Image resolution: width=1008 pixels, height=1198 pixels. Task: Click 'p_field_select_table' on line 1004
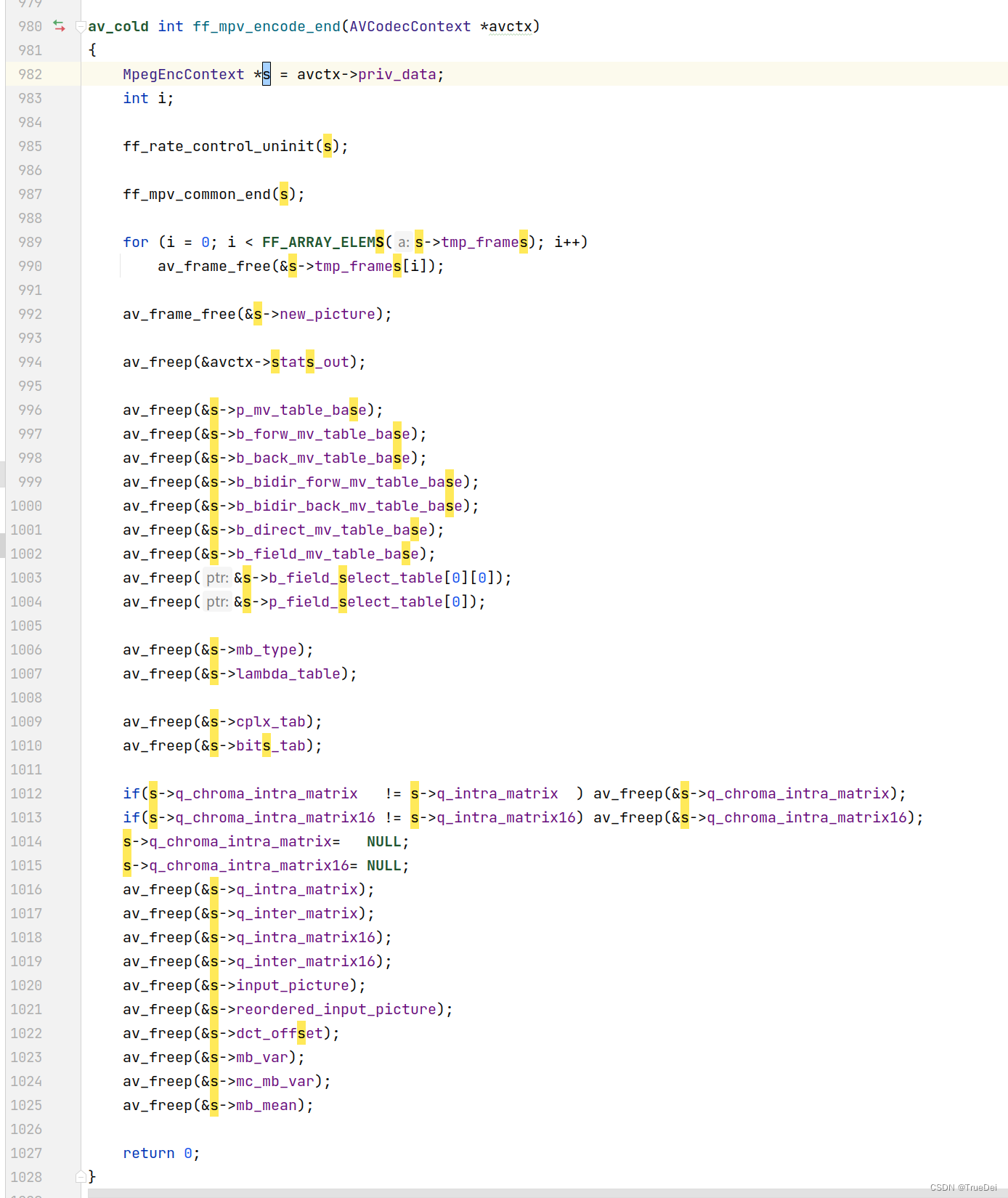pyautogui.click(x=356, y=602)
